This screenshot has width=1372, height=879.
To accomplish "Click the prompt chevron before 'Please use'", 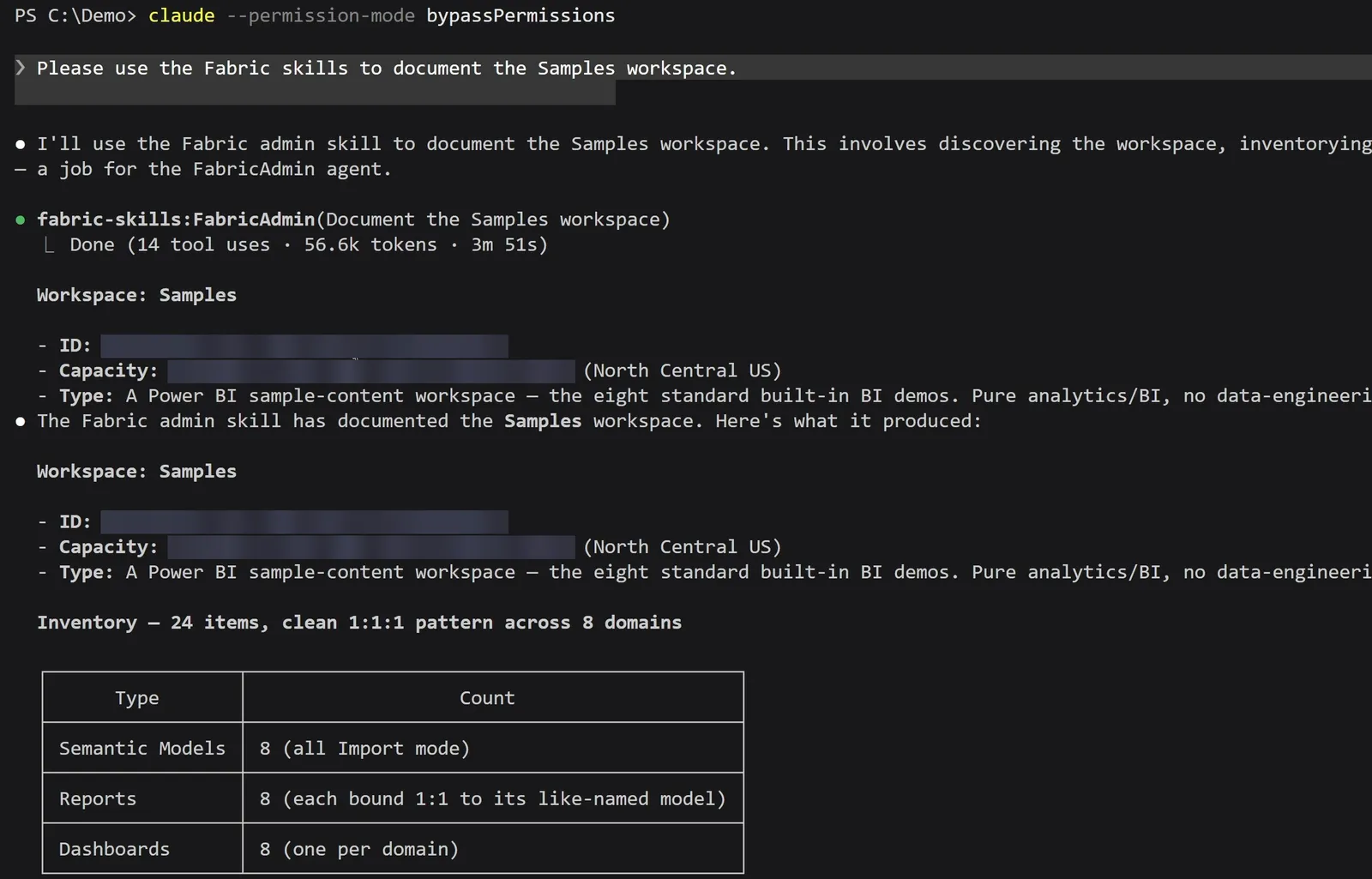I will pyautogui.click(x=21, y=68).
